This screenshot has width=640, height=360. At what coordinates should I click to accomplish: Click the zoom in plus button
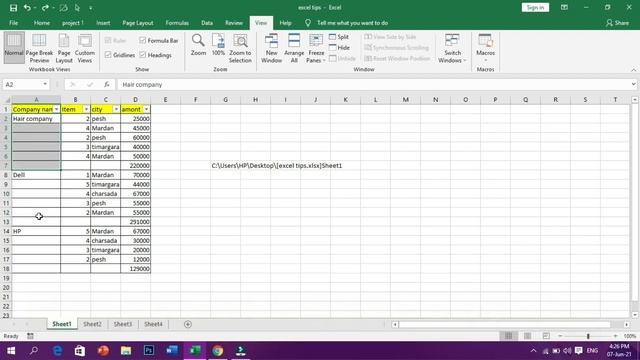point(616,336)
